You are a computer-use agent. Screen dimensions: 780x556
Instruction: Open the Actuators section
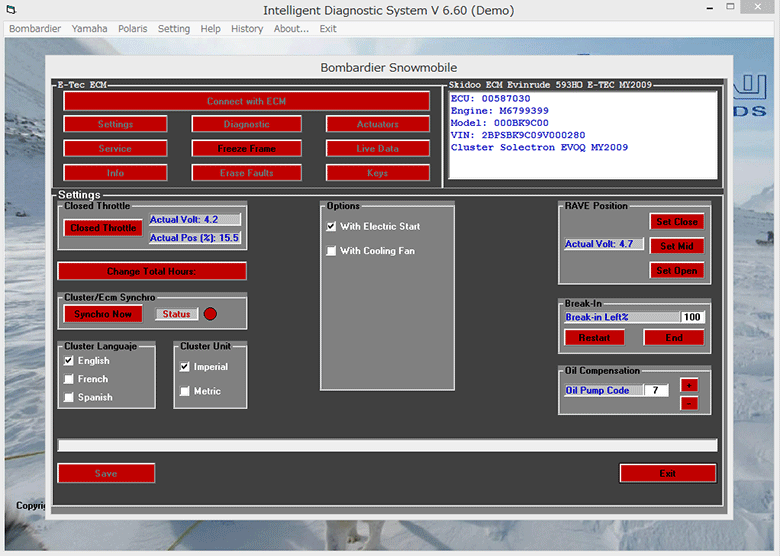coord(378,124)
